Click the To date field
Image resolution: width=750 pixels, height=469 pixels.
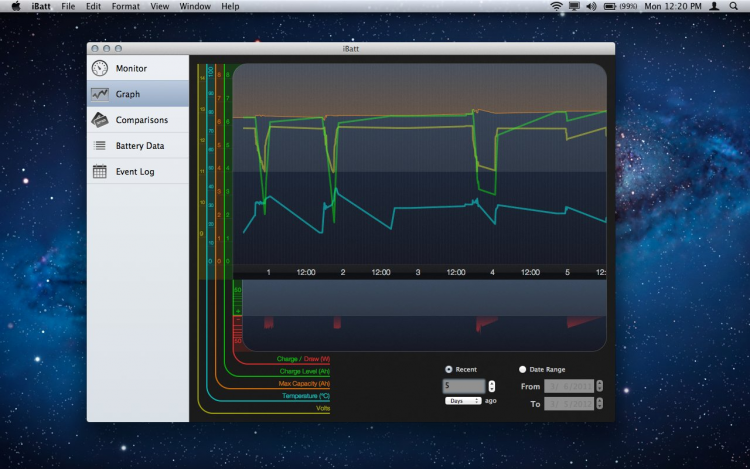tap(569, 403)
